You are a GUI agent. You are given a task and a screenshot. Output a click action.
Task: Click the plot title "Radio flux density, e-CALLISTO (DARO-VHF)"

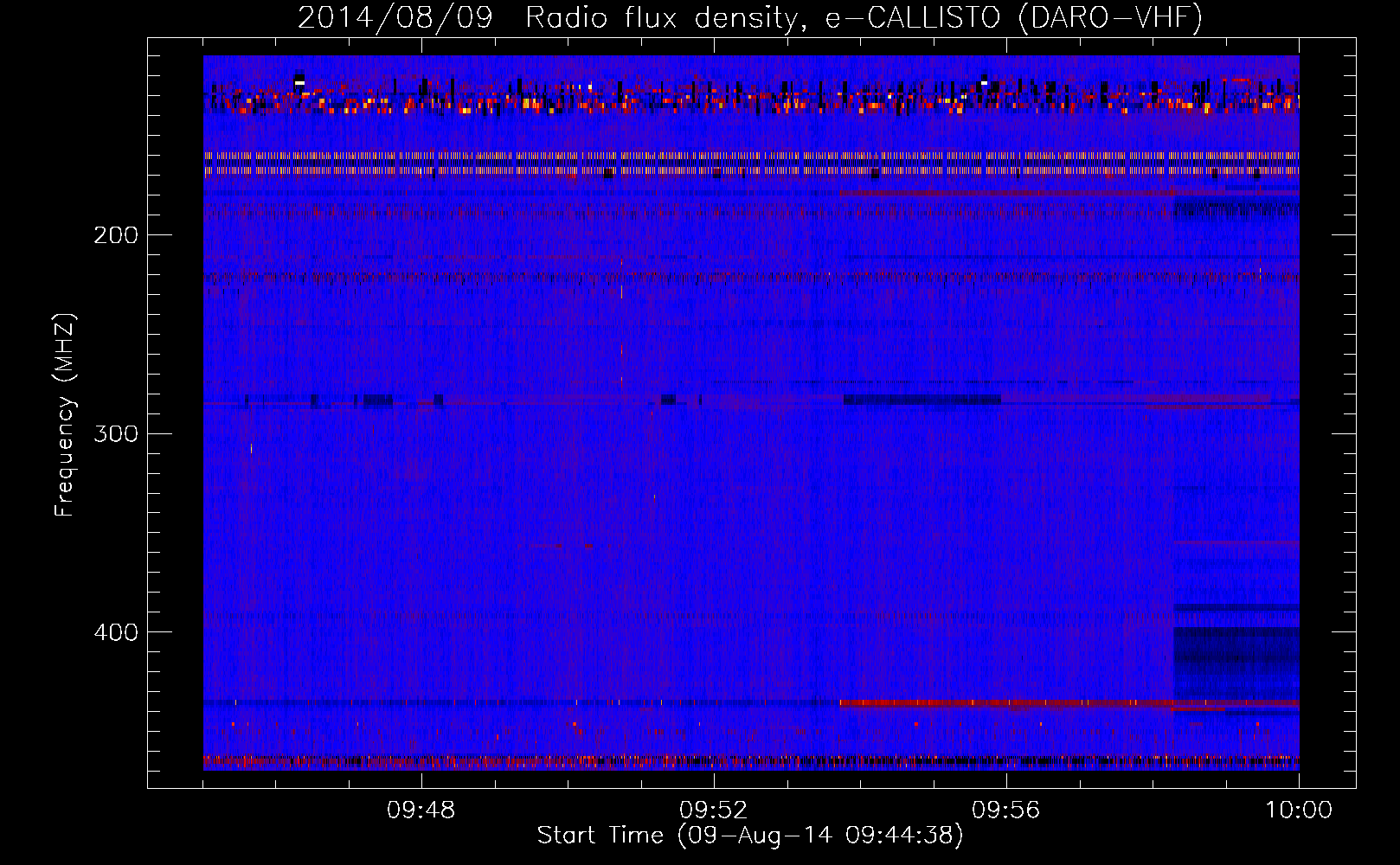coord(864,17)
